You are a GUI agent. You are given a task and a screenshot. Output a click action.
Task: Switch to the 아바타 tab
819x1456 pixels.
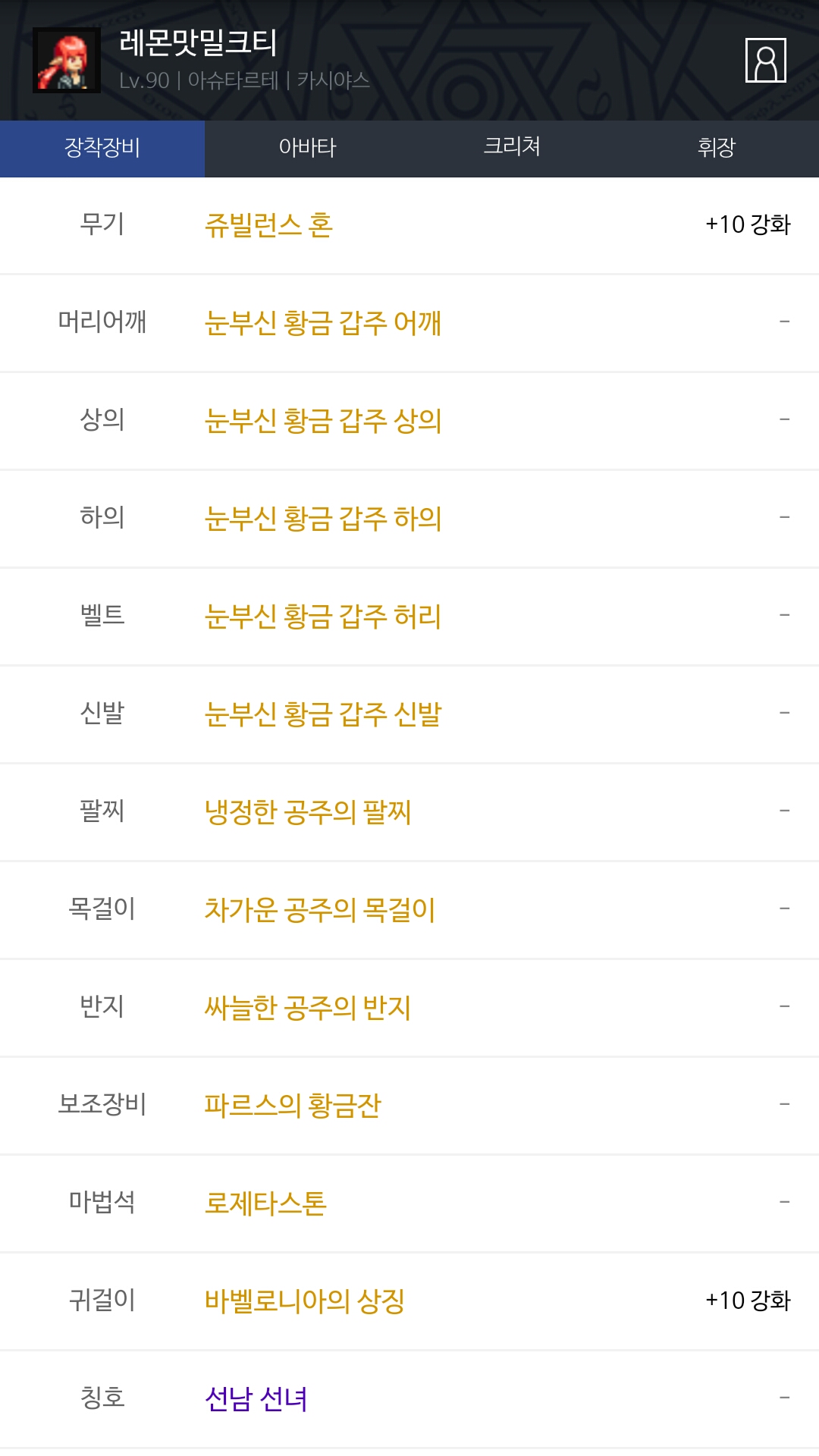(307, 147)
